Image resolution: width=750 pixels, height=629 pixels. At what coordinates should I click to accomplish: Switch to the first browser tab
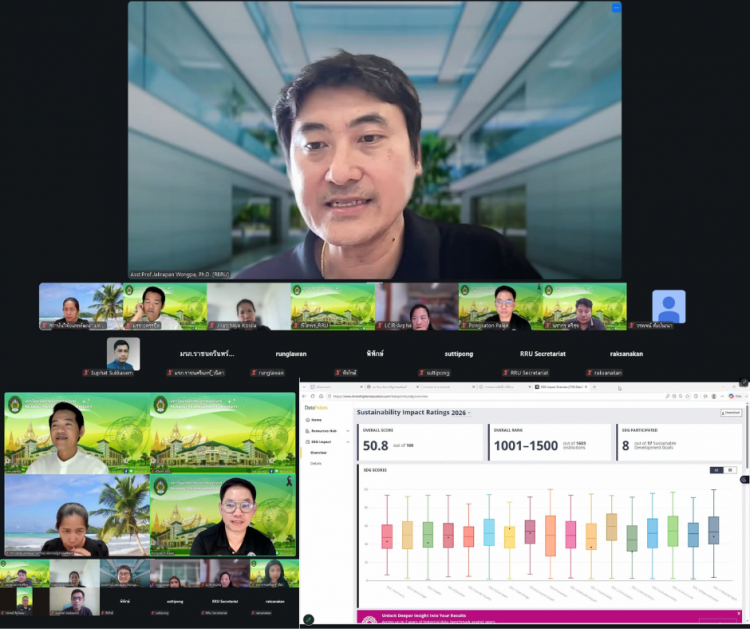pos(335,387)
